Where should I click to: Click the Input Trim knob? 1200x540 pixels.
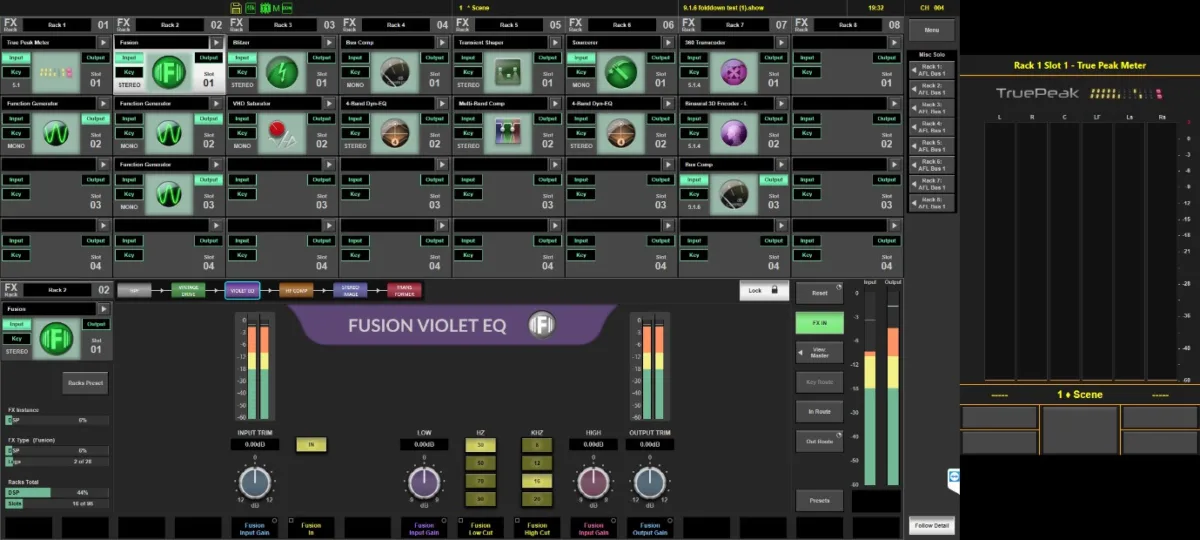pyautogui.click(x=255, y=483)
